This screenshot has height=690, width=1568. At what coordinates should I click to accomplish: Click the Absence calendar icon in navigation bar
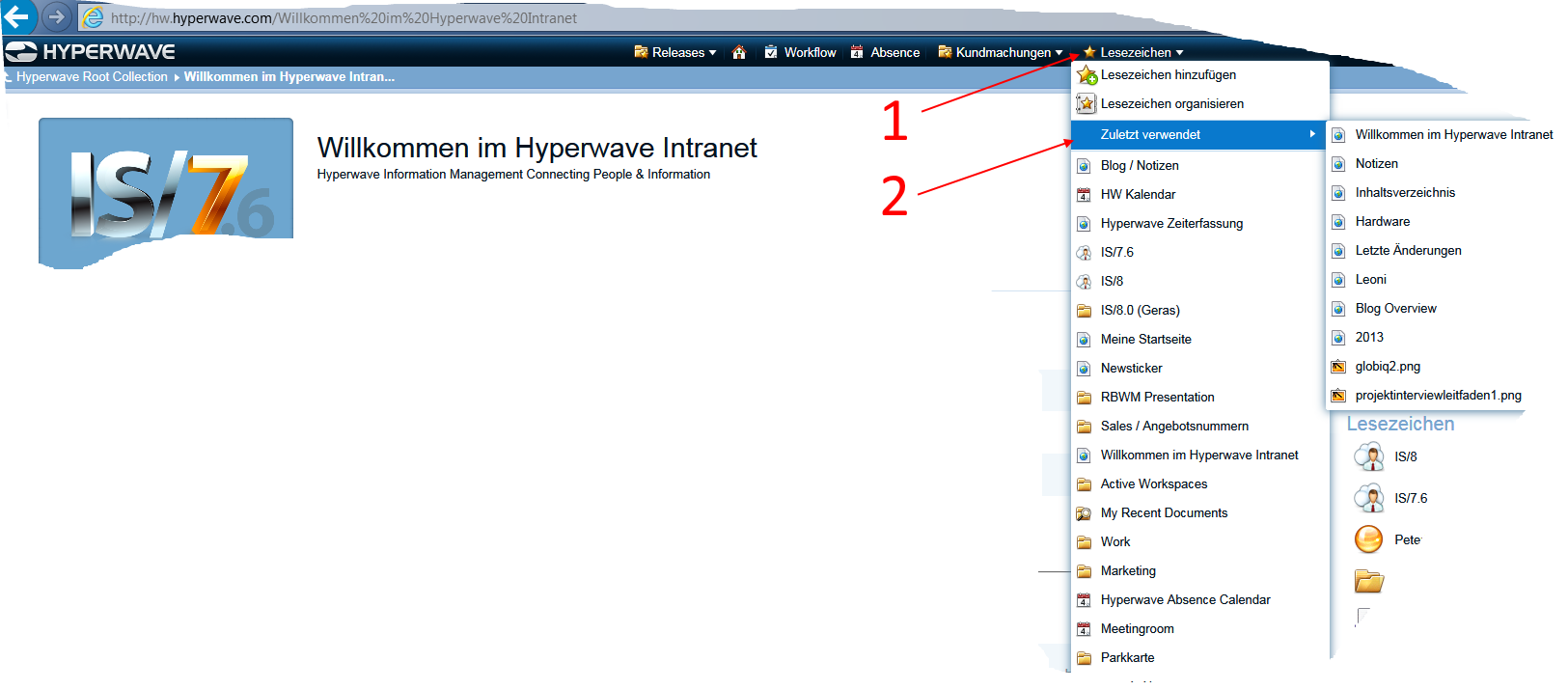coord(857,52)
